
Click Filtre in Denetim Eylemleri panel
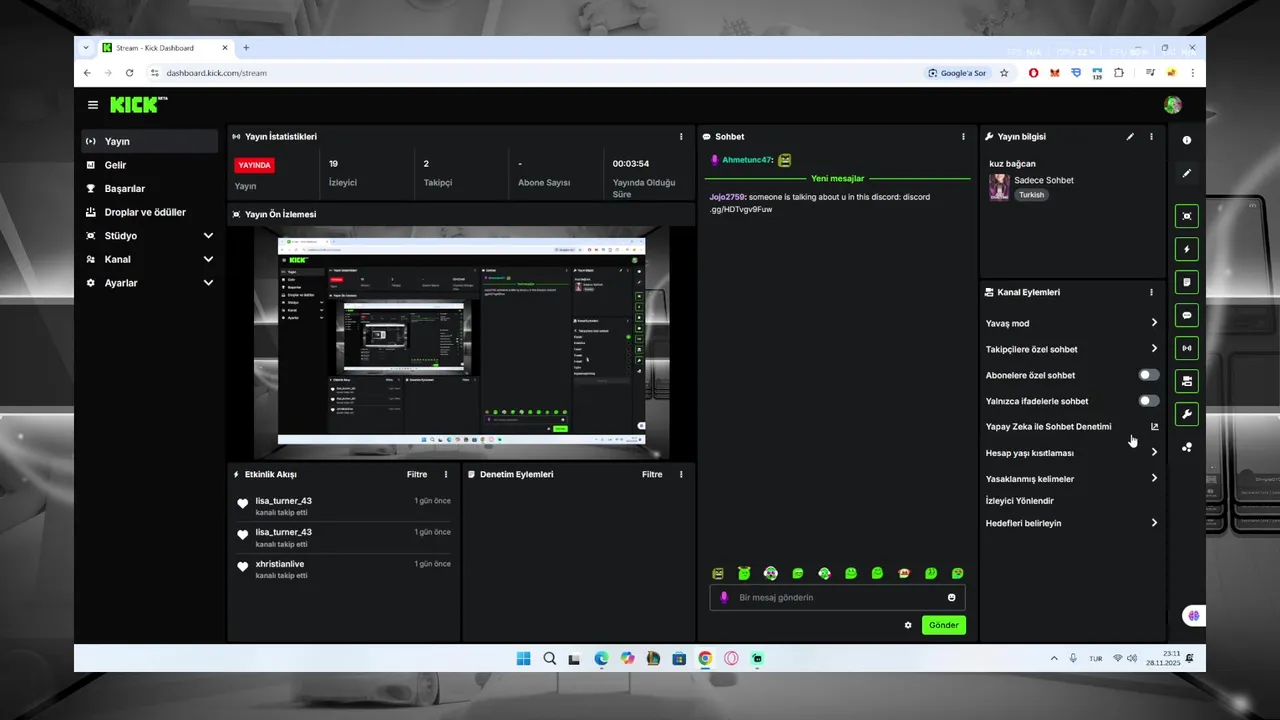[x=652, y=474]
